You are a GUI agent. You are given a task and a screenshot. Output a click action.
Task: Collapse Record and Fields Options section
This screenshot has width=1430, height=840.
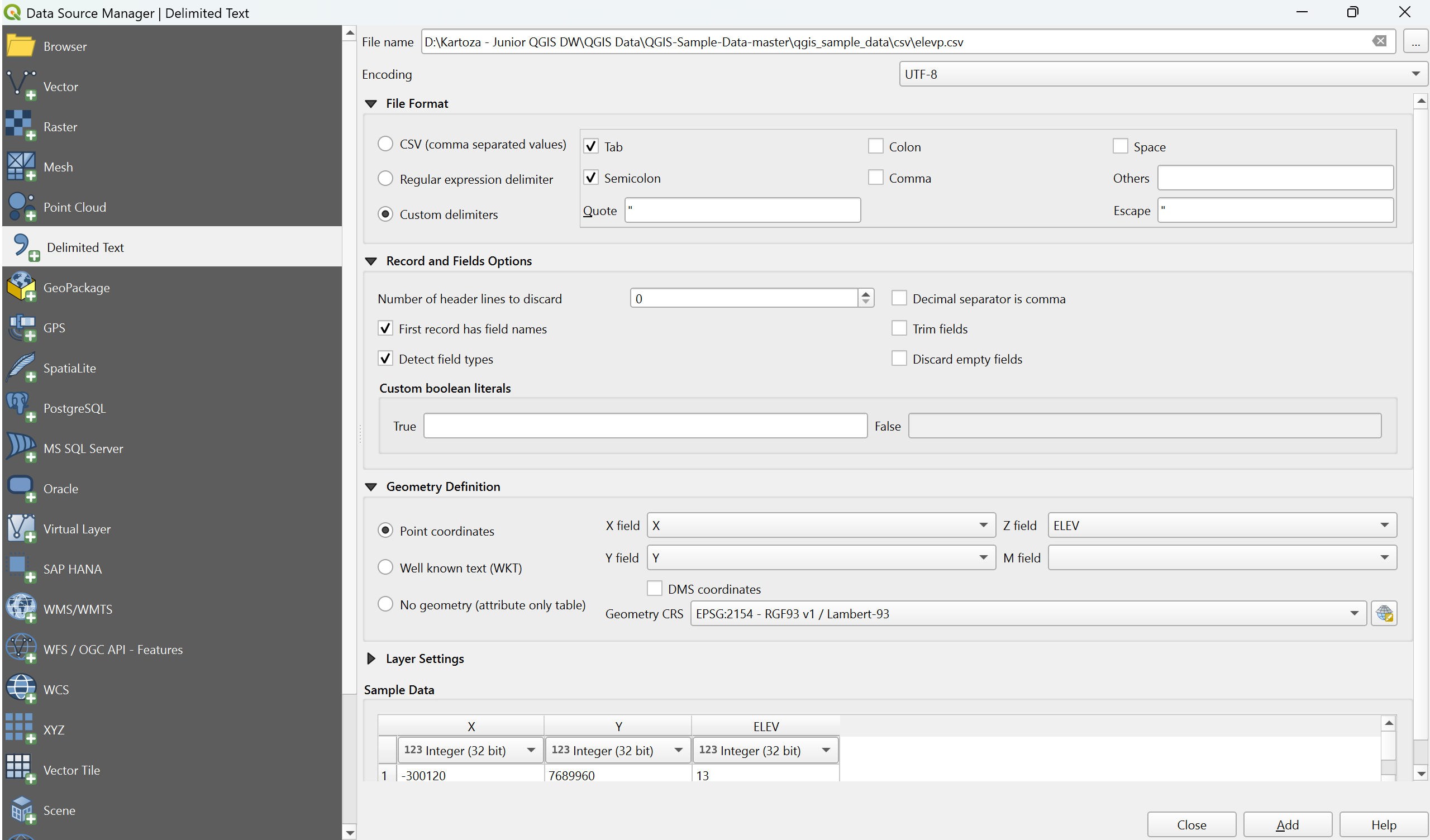point(371,261)
